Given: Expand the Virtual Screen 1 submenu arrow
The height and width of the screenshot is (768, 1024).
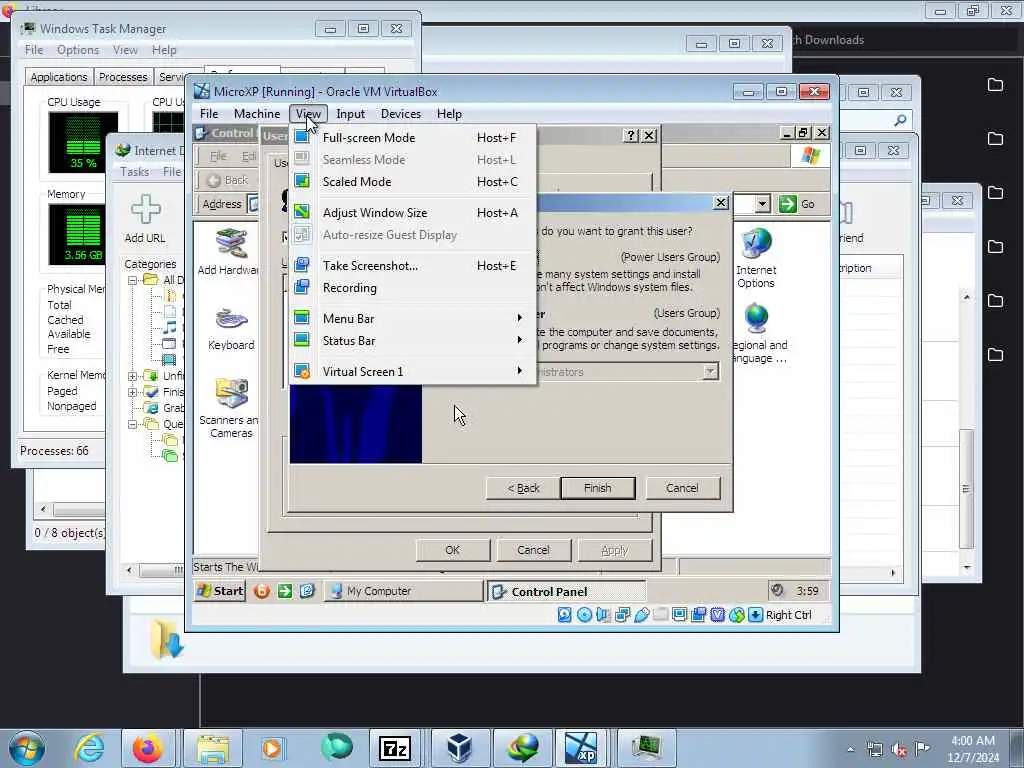Looking at the screenshot, I should click(x=519, y=371).
